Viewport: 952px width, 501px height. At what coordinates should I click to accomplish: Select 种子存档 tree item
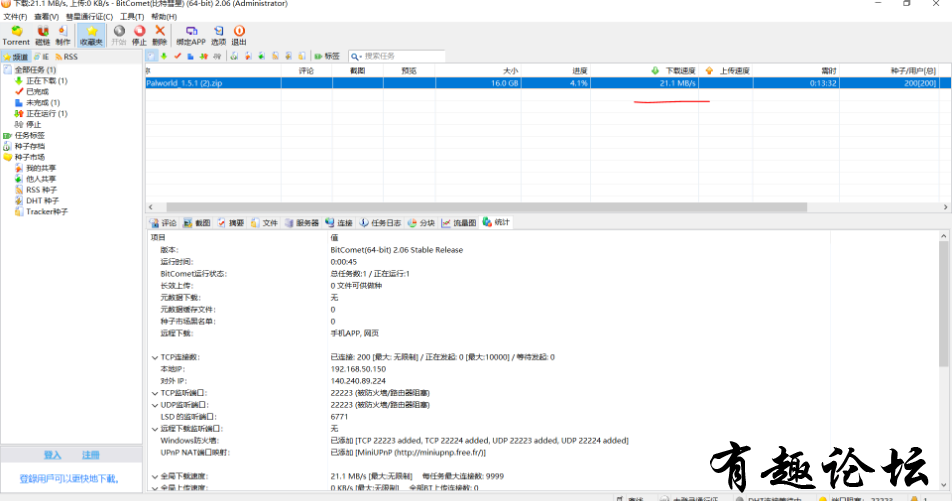(x=30, y=146)
